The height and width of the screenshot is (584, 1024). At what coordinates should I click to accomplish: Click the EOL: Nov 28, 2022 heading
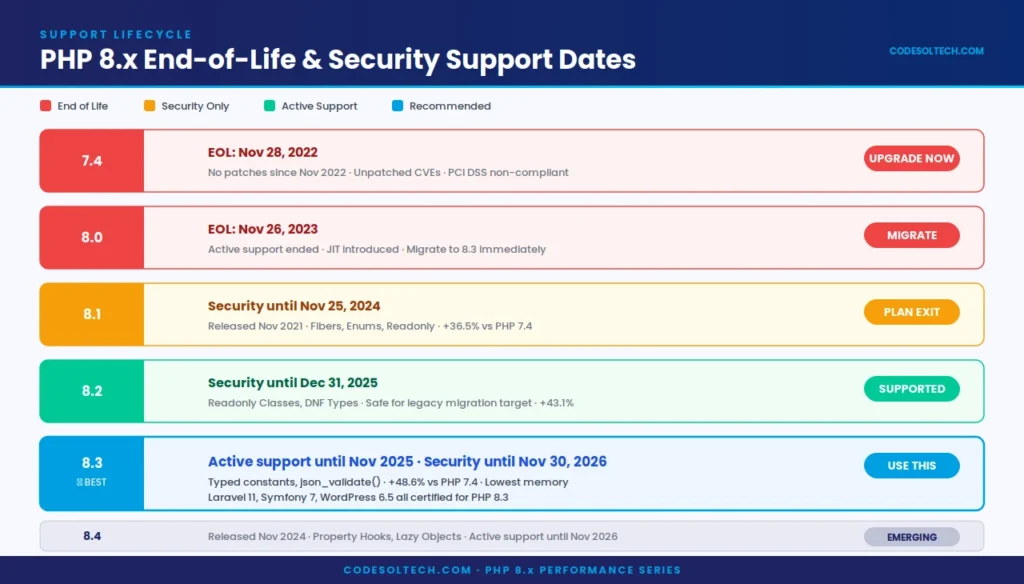(x=263, y=152)
